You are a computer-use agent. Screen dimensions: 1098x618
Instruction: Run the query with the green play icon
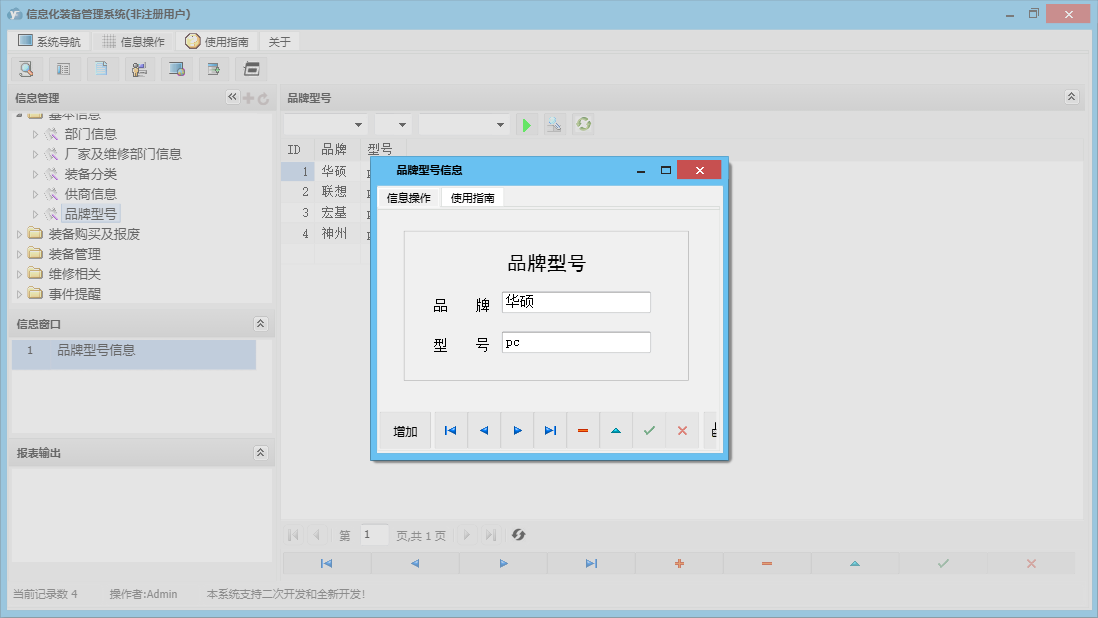[527, 124]
